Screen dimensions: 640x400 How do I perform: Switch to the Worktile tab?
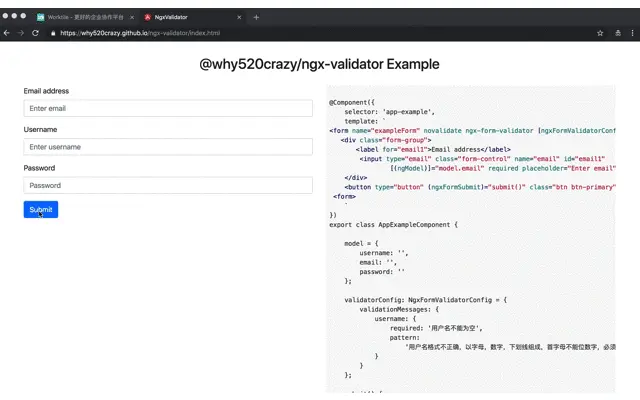[85, 17]
